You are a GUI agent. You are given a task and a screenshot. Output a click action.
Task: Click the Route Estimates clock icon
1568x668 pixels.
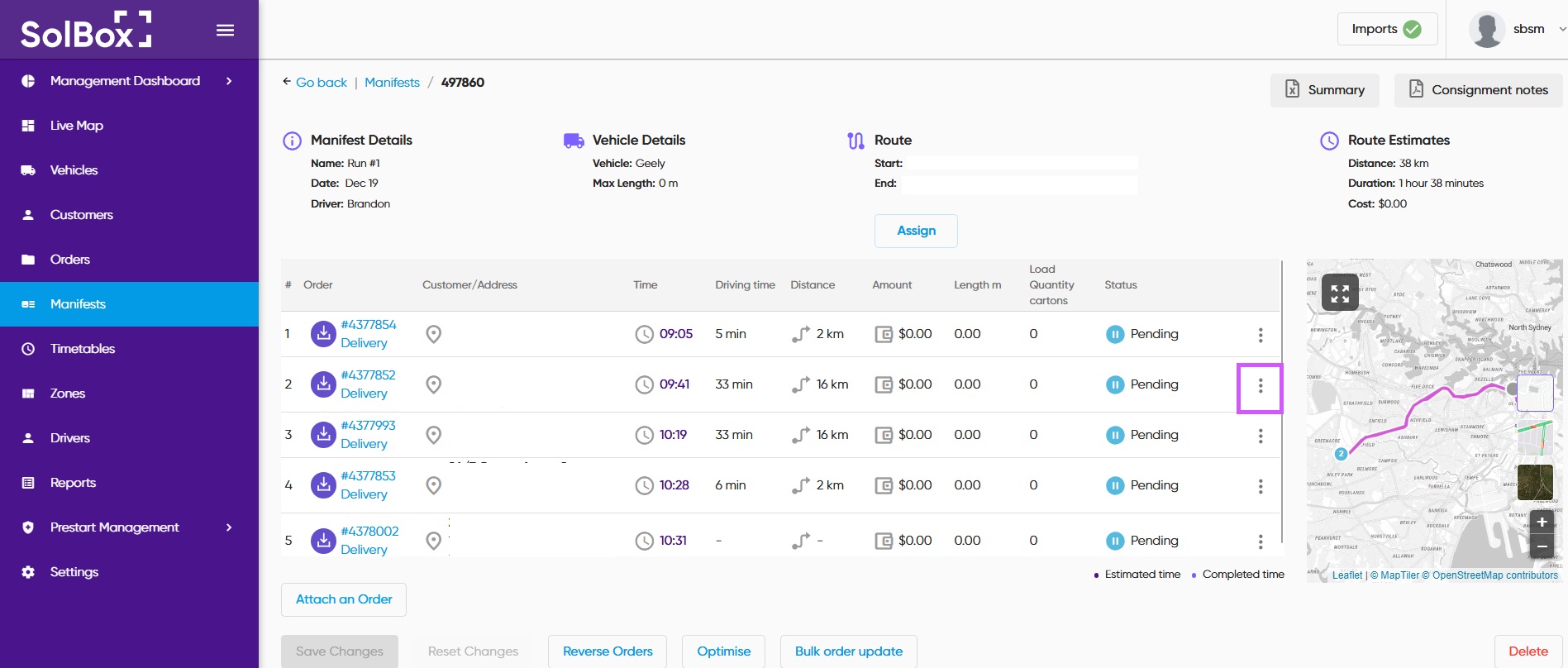pos(1329,141)
